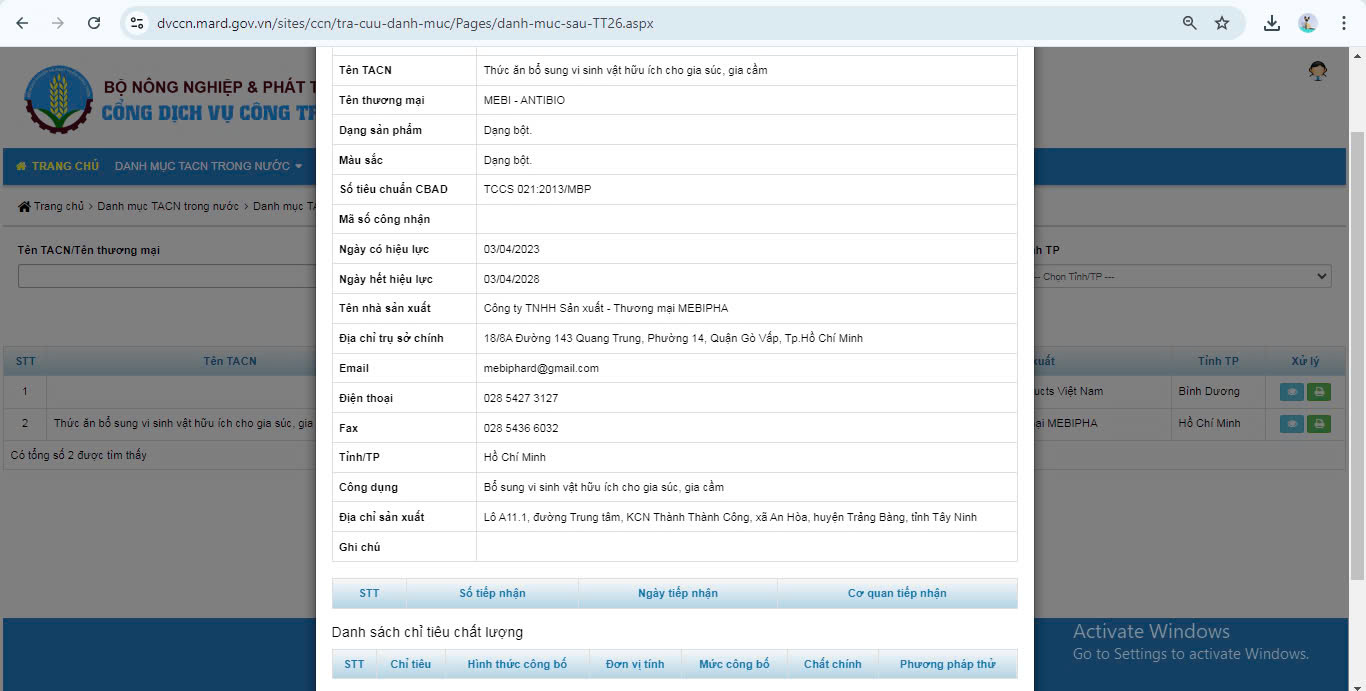
Task: Click Chỉ tiêu column header
Action: 411,664
